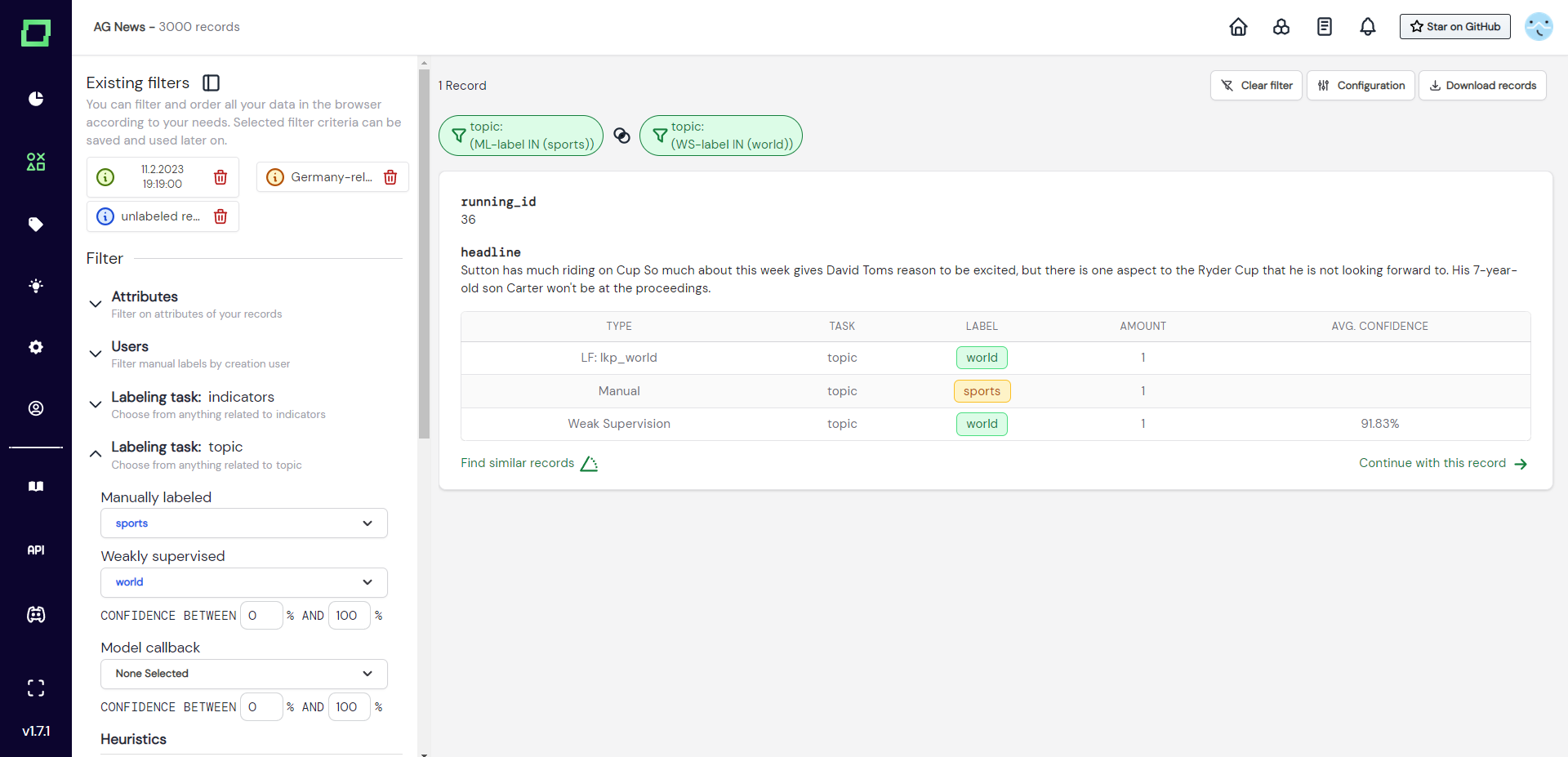Click Continue with this record link
The width and height of the screenshot is (1568, 757).
(x=1443, y=463)
